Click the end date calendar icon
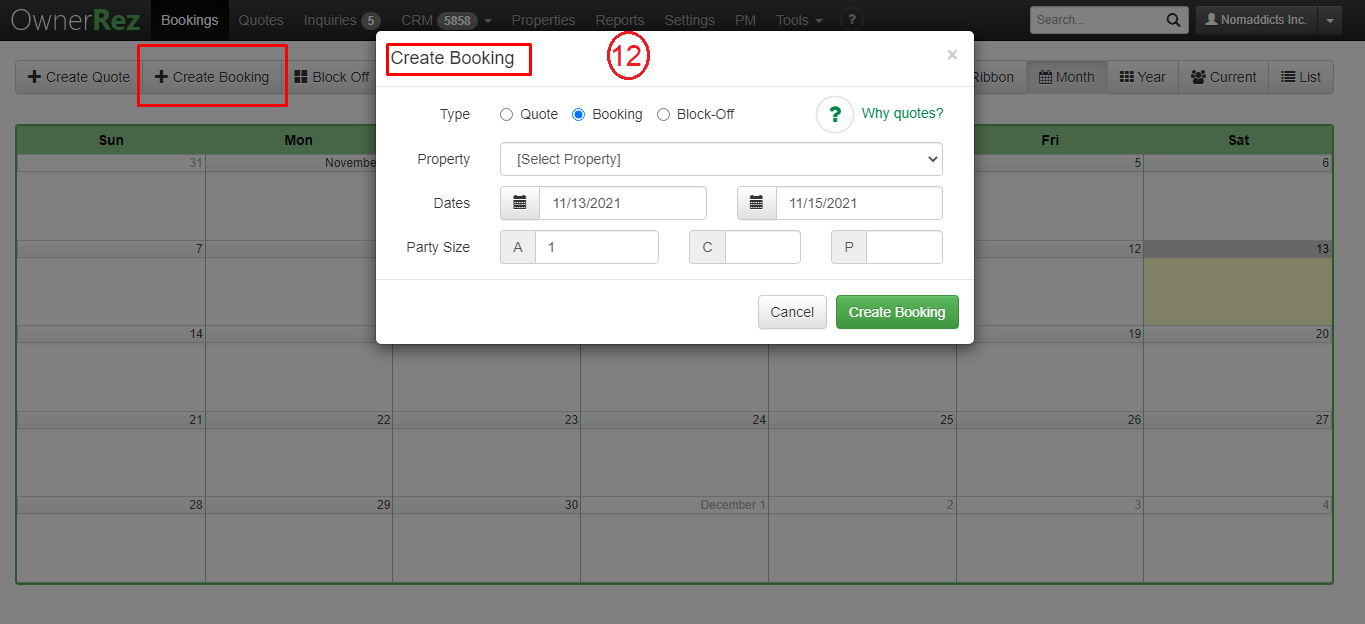Image resolution: width=1365 pixels, height=624 pixels. tap(757, 203)
